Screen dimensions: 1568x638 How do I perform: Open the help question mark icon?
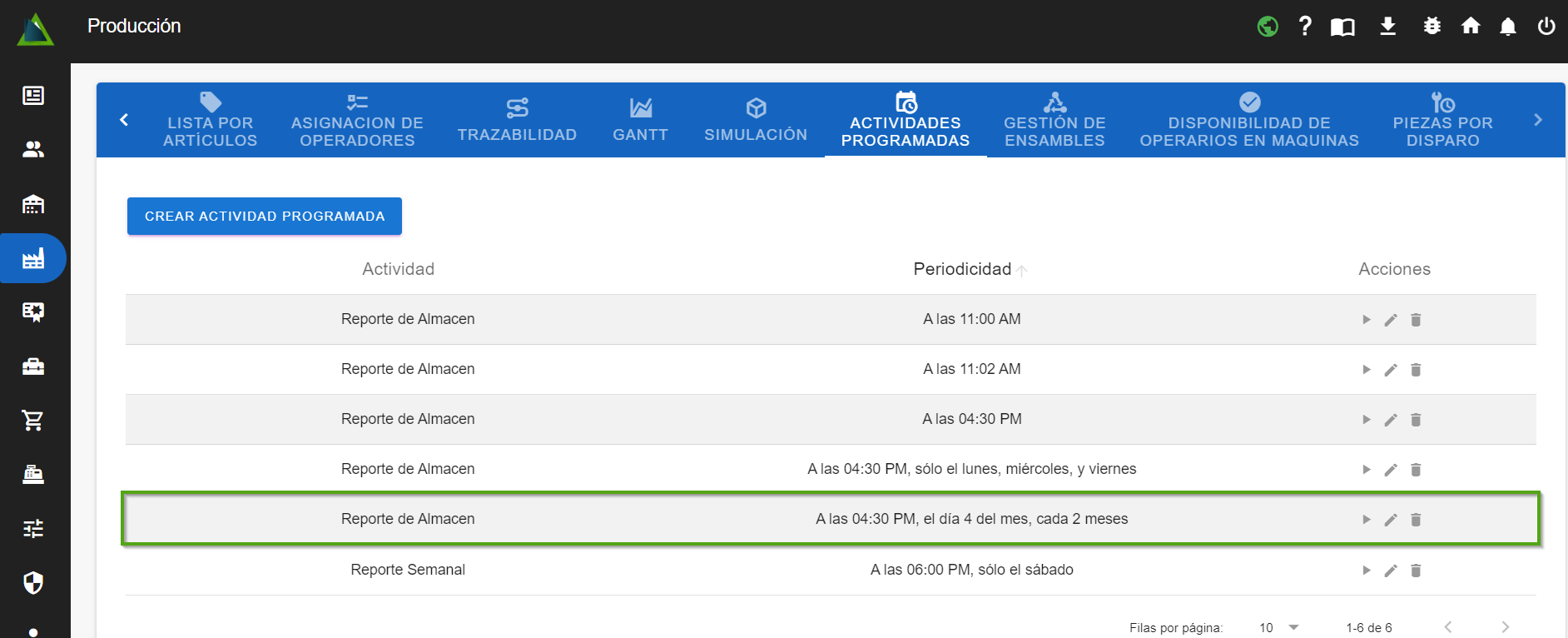pyautogui.click(x=1305, y=27)
